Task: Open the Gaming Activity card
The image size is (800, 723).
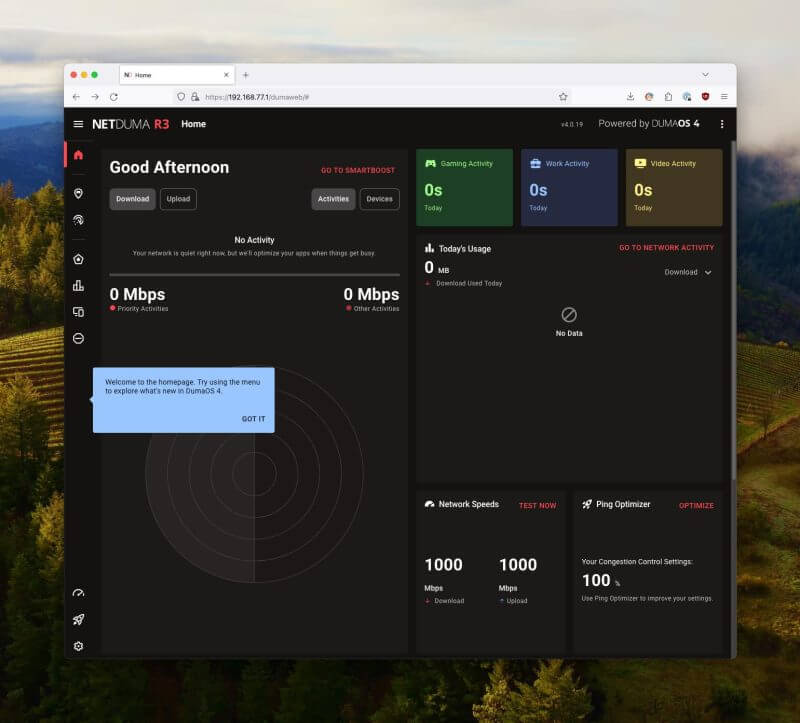Action: click(464, 187)
